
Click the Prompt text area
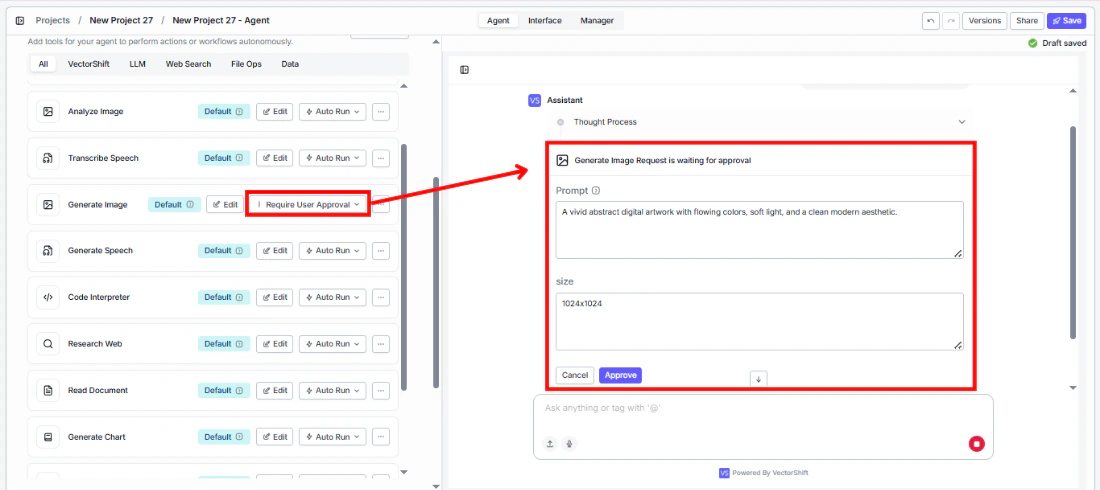pyautogui.click(x=760, y=230)
